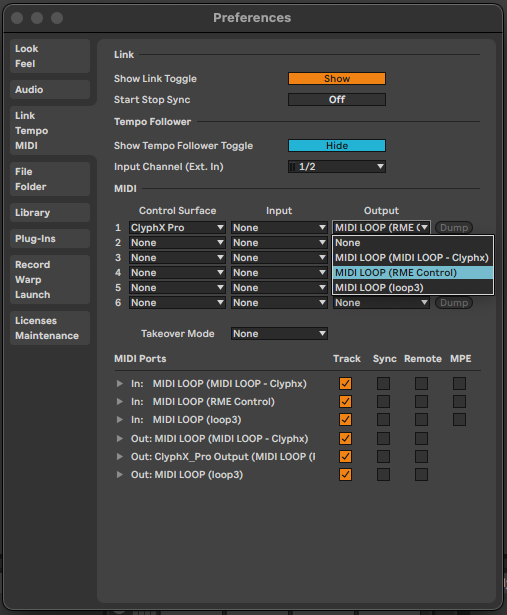Viewport: 507px width, 615px height.
Task: Select MIDI LOOP (loop3) from output list
Action: pos(413,287)
